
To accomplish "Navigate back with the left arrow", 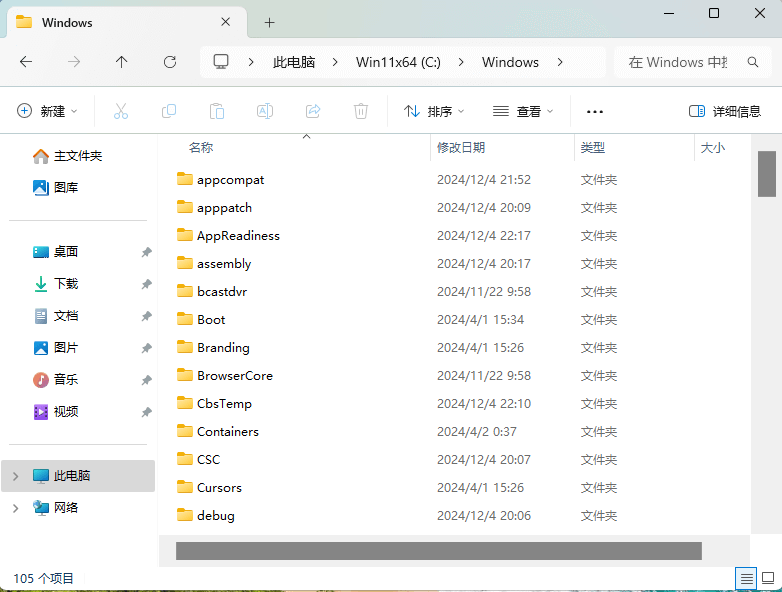I will pos(26,62).
